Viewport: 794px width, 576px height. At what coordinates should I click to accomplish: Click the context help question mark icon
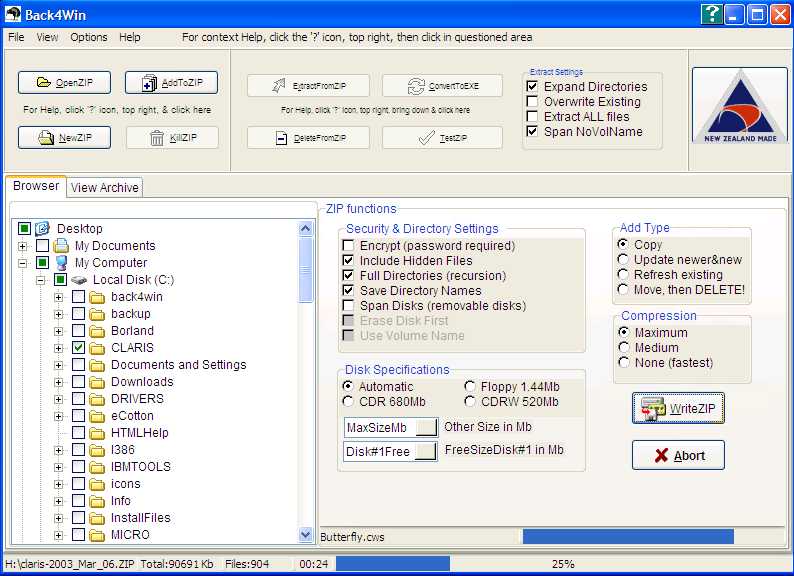pyautogui.click(x=711, y=14)
